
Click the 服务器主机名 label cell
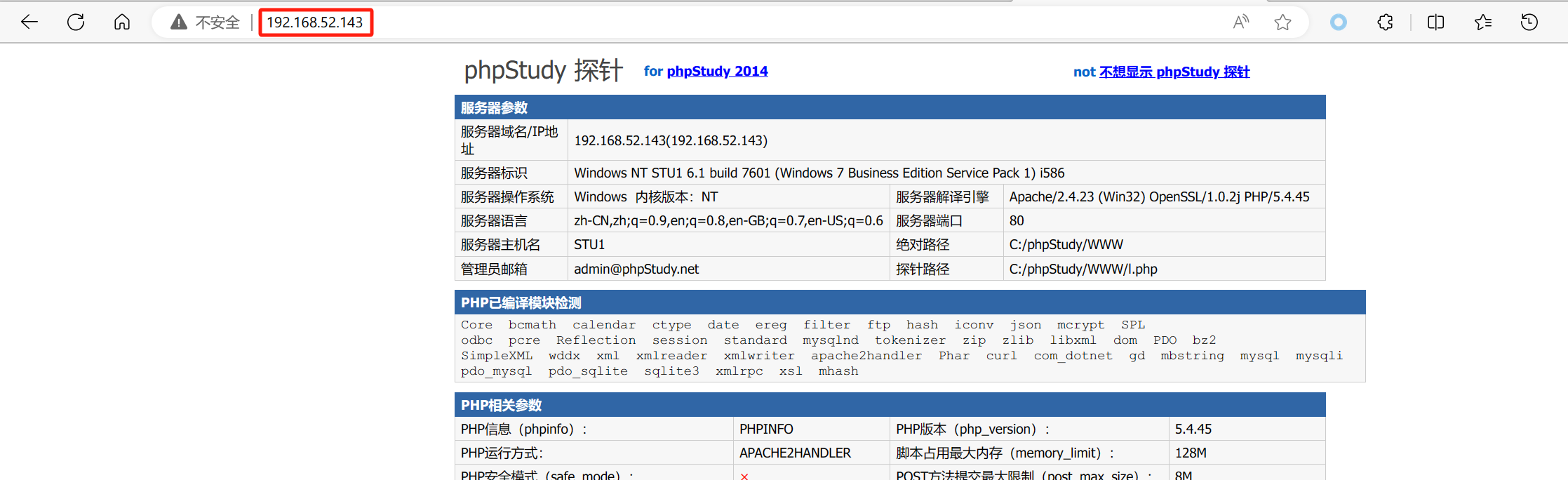511,244
